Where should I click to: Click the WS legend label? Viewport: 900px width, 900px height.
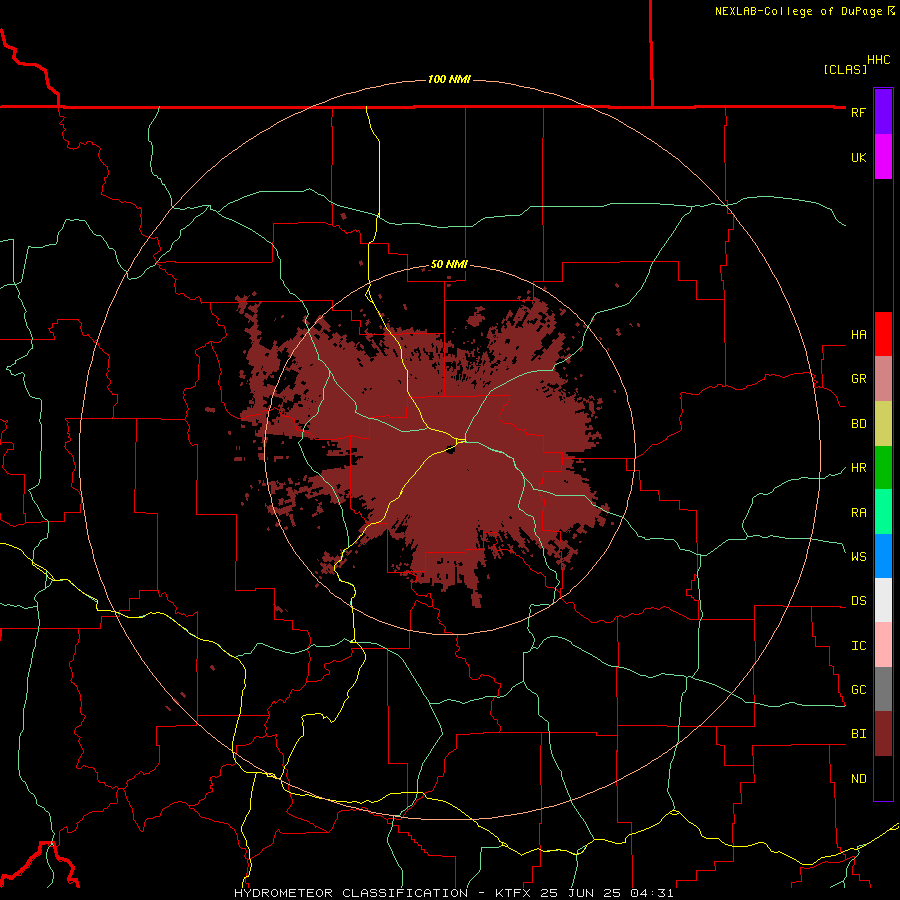tap(858, 556)
